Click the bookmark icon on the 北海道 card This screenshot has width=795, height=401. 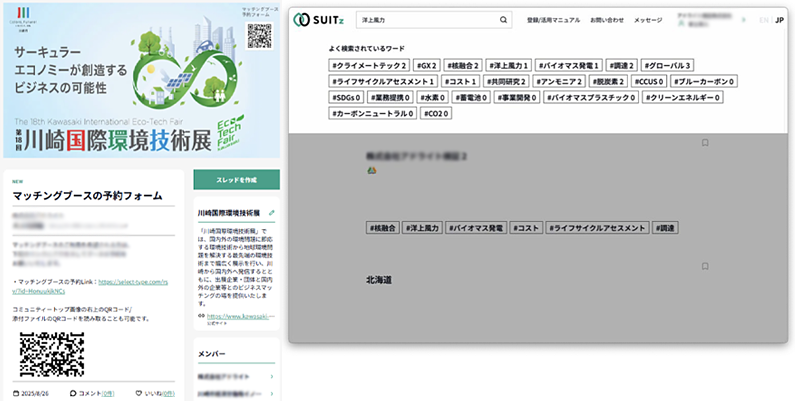pyautogui.click(x=705, y=266)
